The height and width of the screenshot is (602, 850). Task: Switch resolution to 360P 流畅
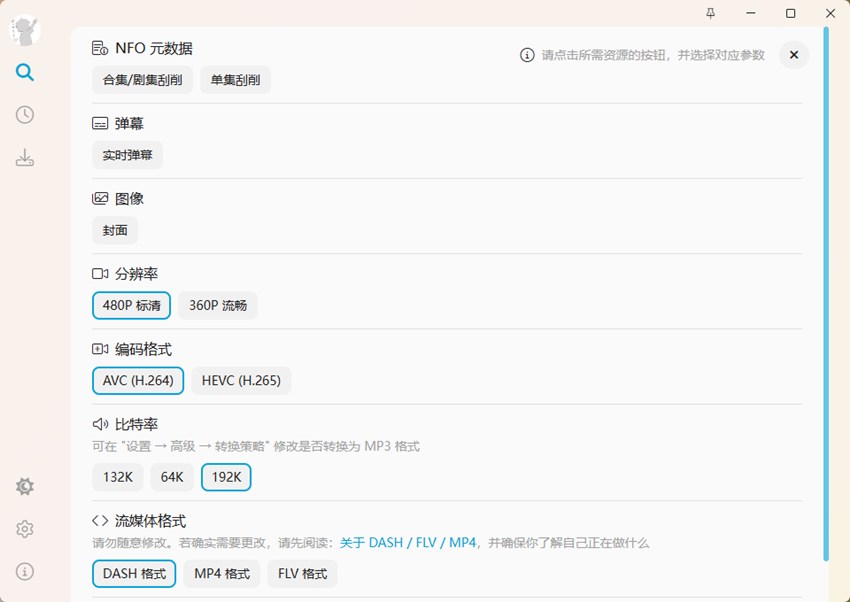click(217, 304)
